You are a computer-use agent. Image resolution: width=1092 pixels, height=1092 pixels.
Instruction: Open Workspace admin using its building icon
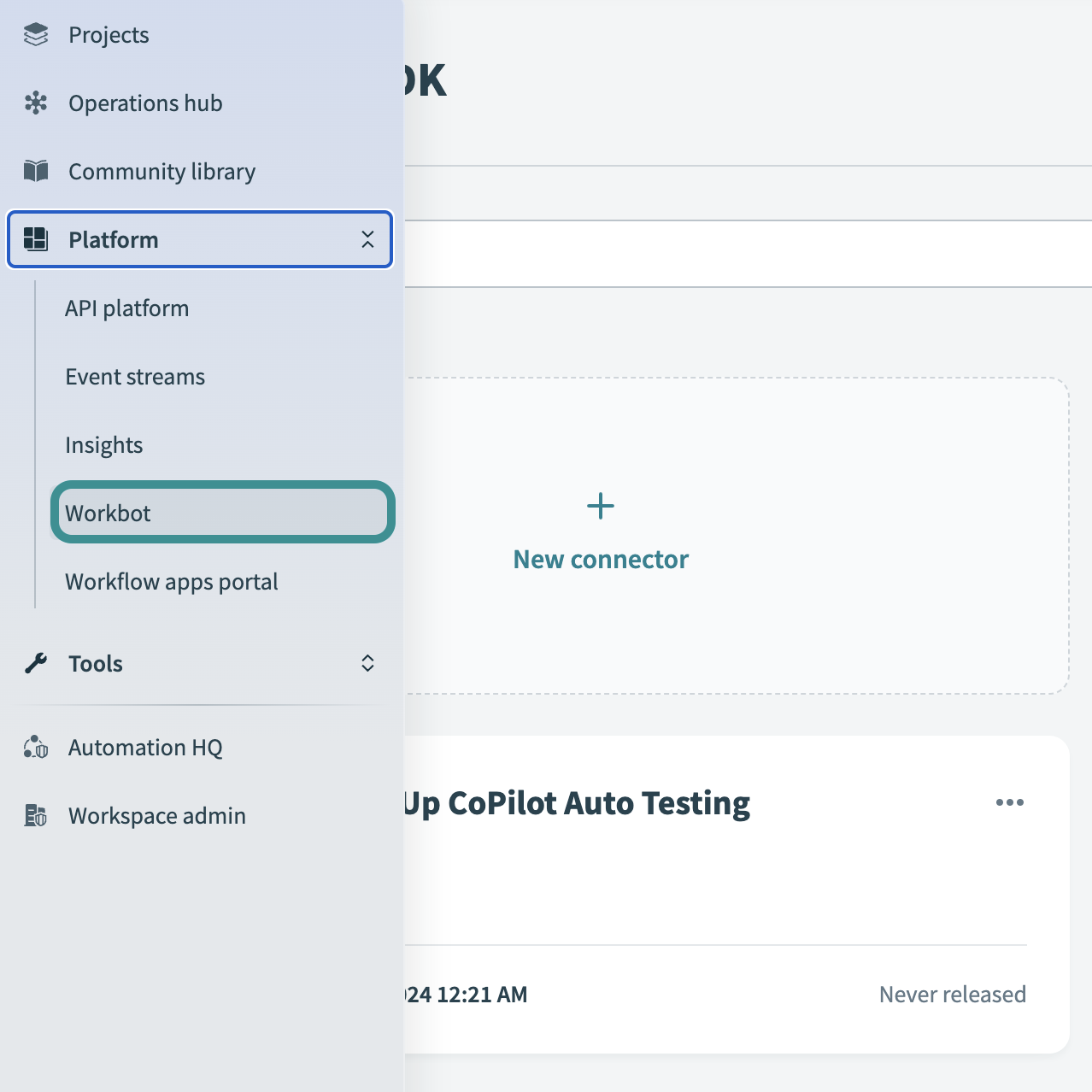coord(36,815)
